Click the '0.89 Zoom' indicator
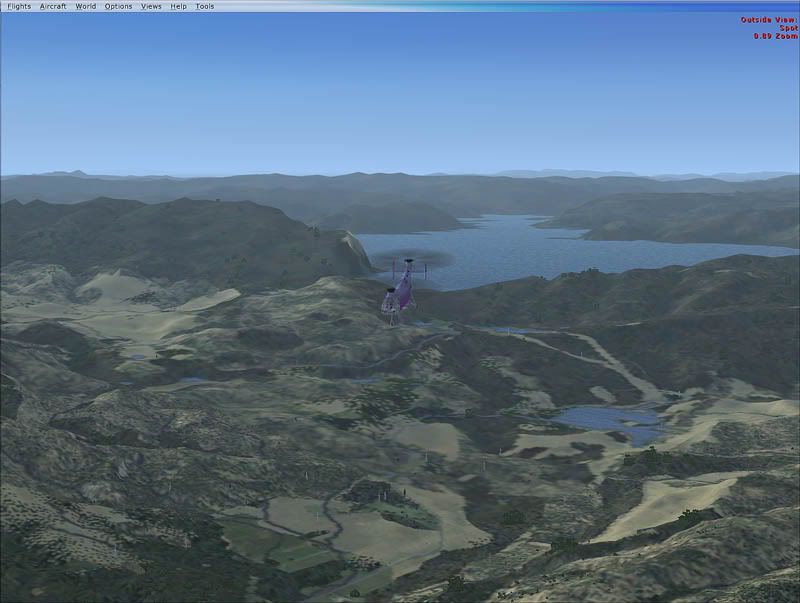 775,36
